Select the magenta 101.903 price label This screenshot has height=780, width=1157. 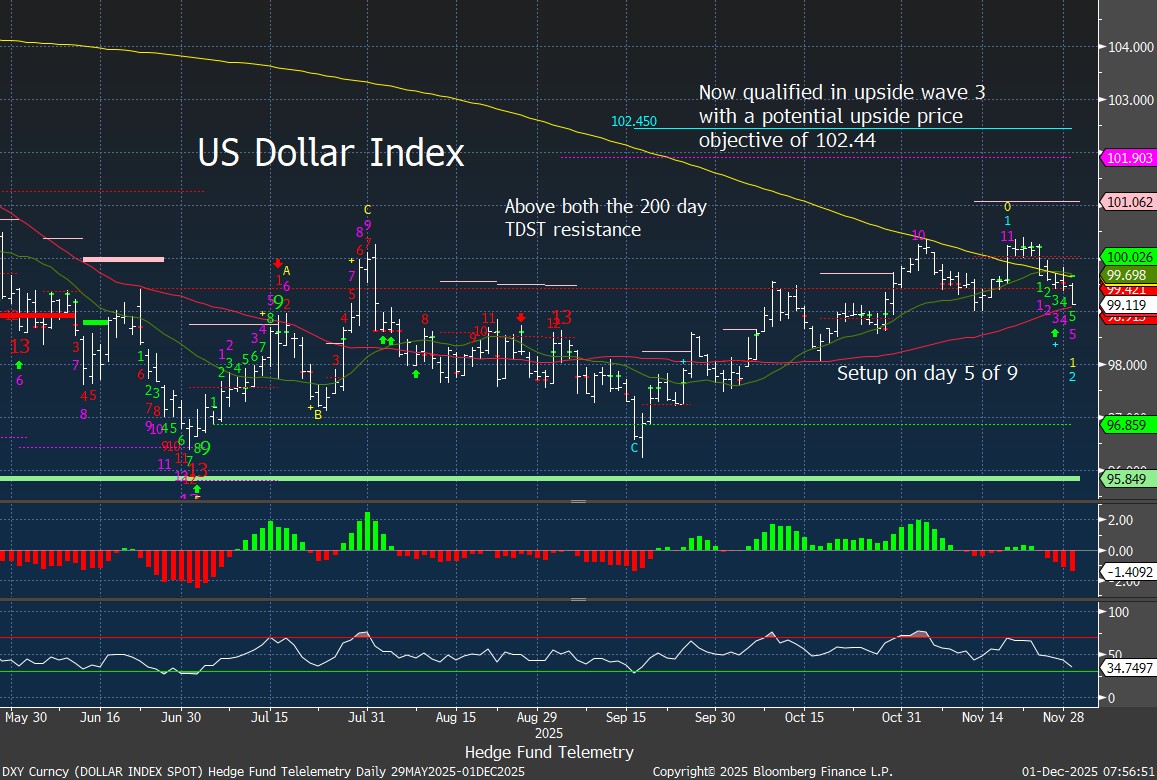pos(1126,158)
